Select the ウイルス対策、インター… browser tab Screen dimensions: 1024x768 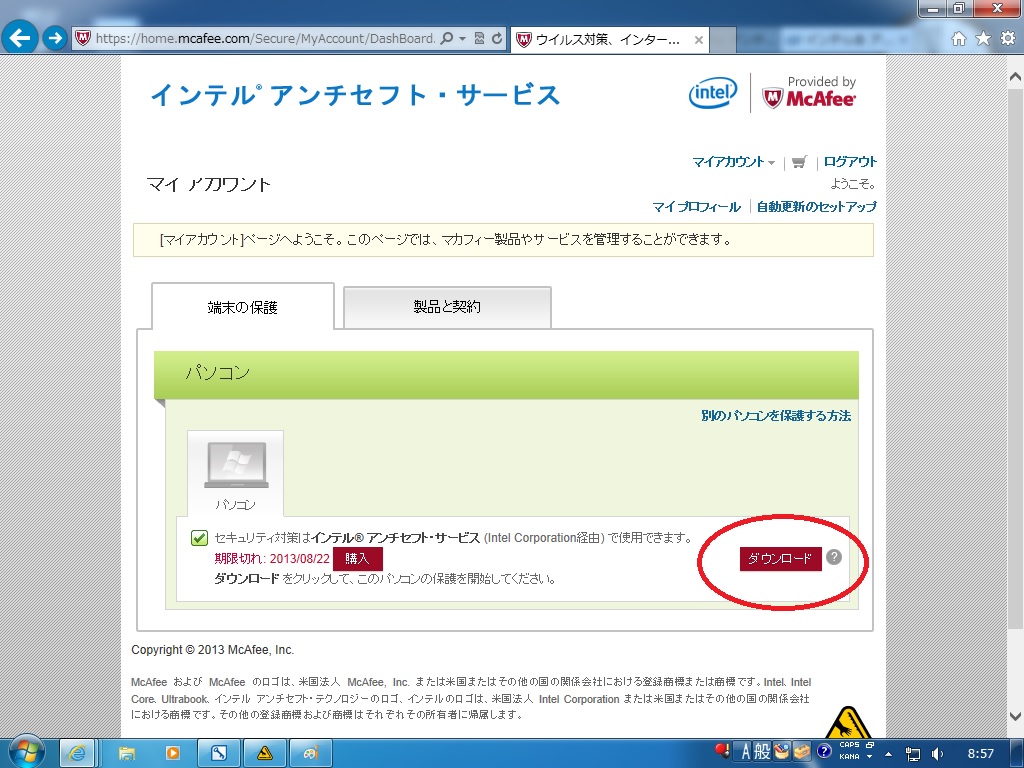607,40
